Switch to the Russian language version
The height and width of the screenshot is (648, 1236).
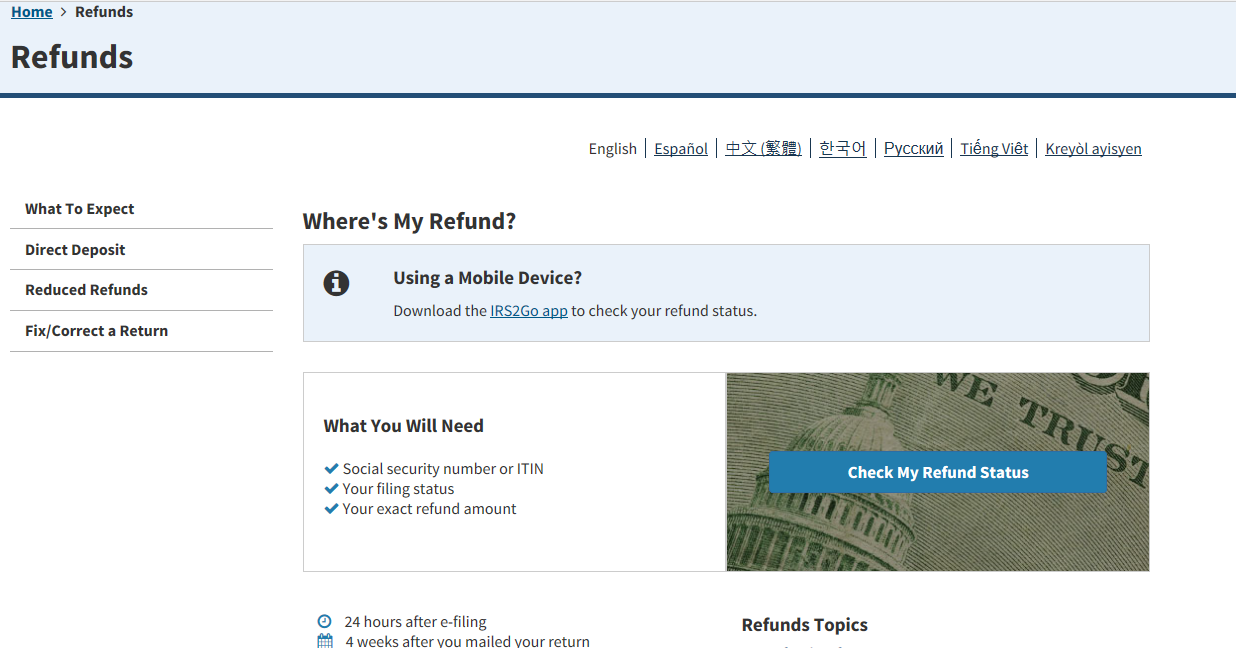pyautogui.click(x=913, y=148)
